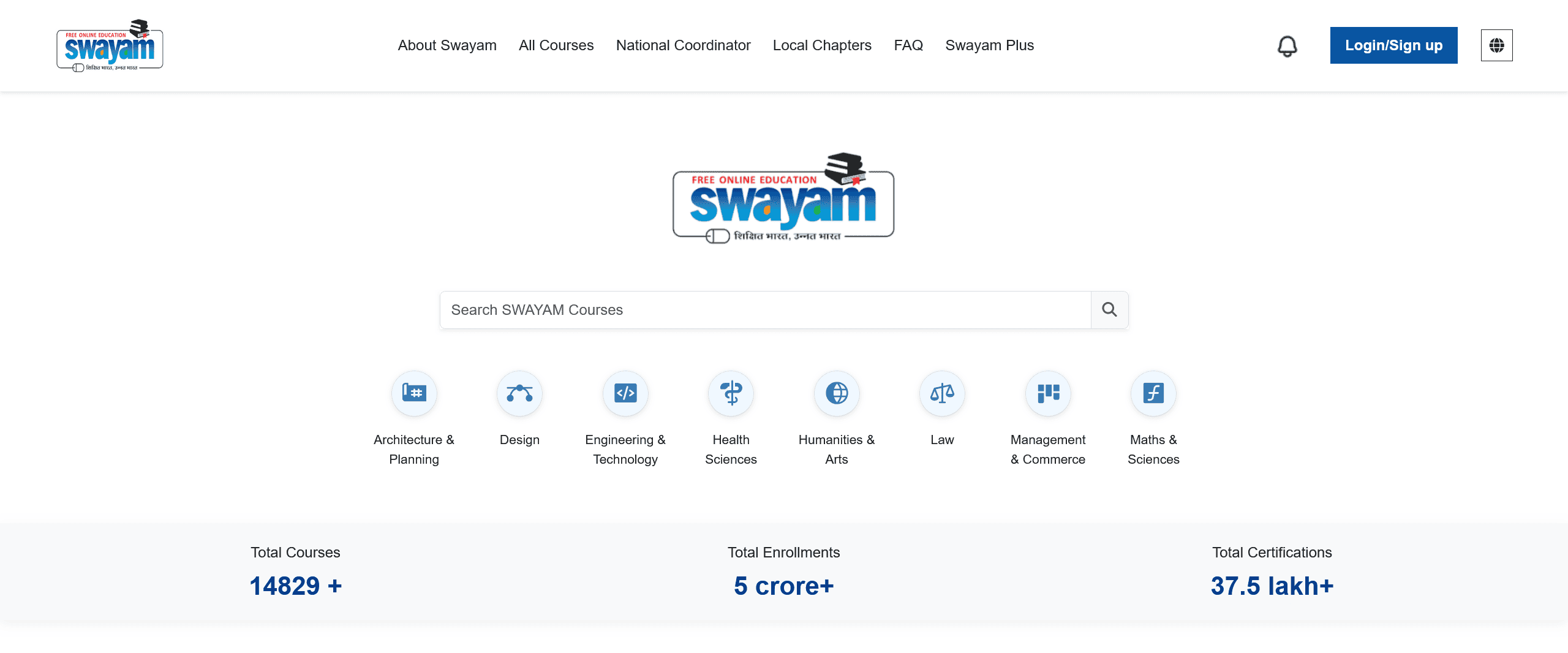This screenshot has height=653, width=1568.
Task: Click the Maths & Sciences label
Action: 1153,450
